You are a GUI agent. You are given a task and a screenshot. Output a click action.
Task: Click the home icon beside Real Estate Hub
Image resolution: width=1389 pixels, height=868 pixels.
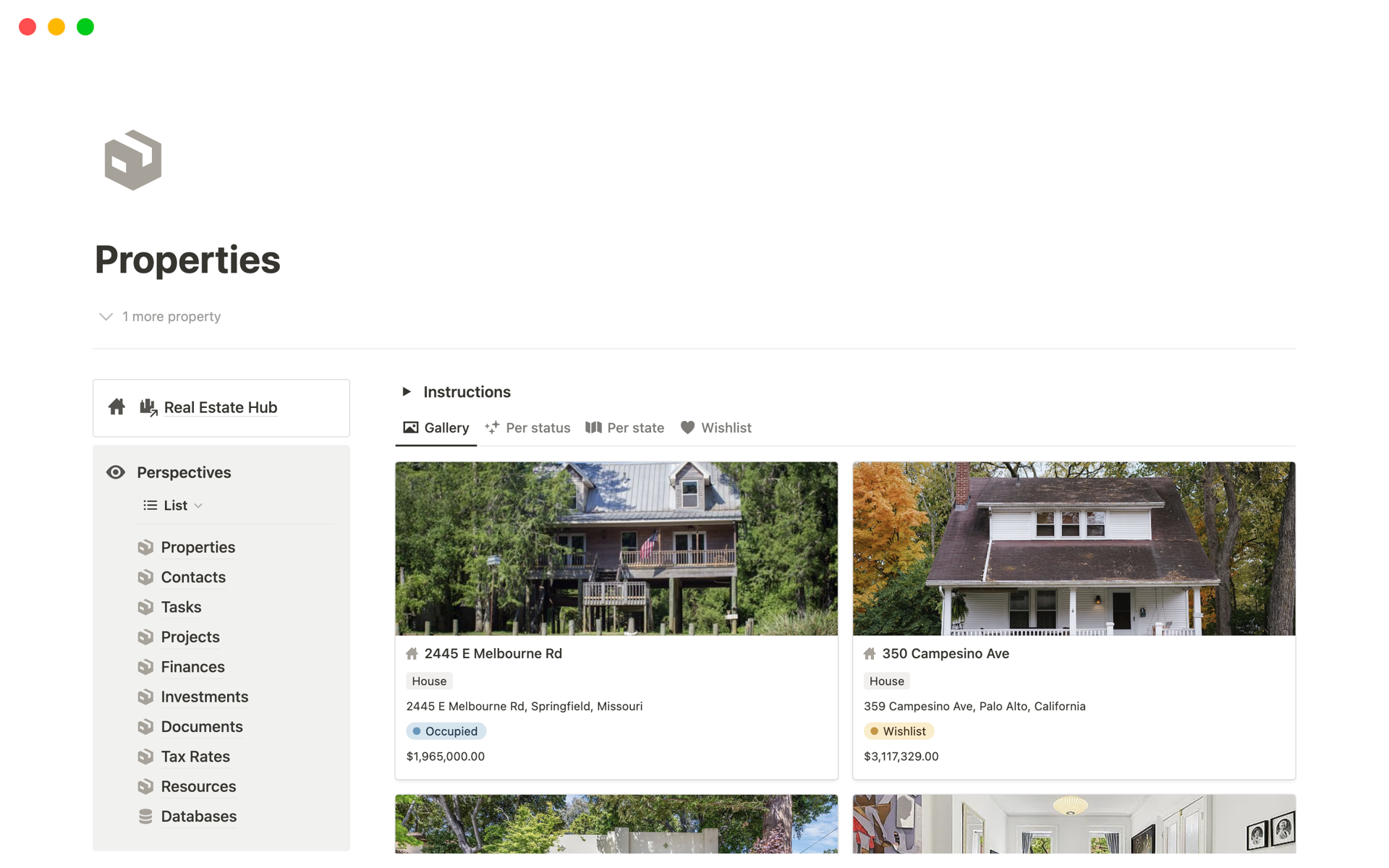(x=116, y=407)
